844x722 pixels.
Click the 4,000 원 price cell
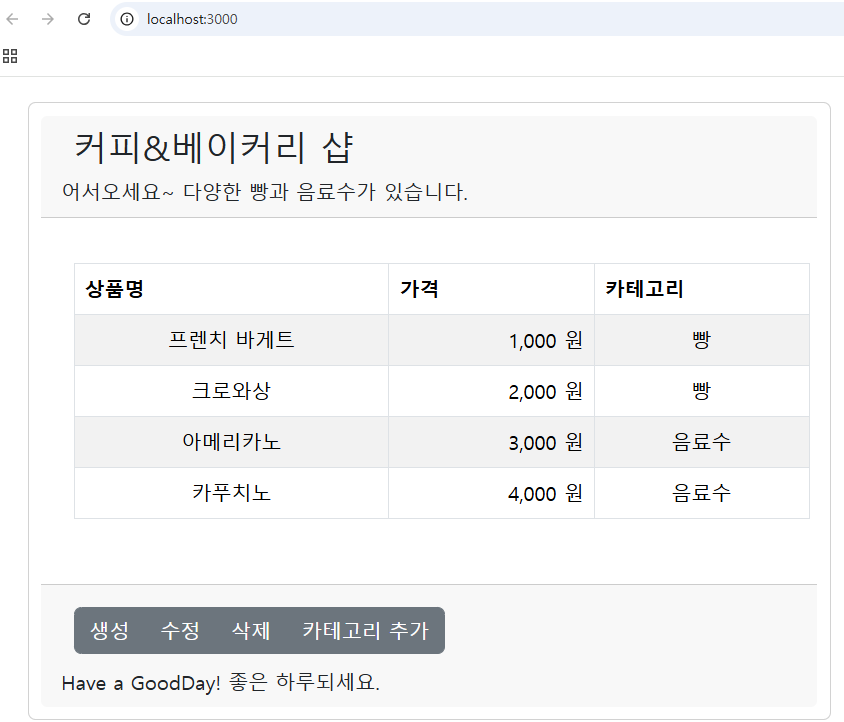point(491,493)
